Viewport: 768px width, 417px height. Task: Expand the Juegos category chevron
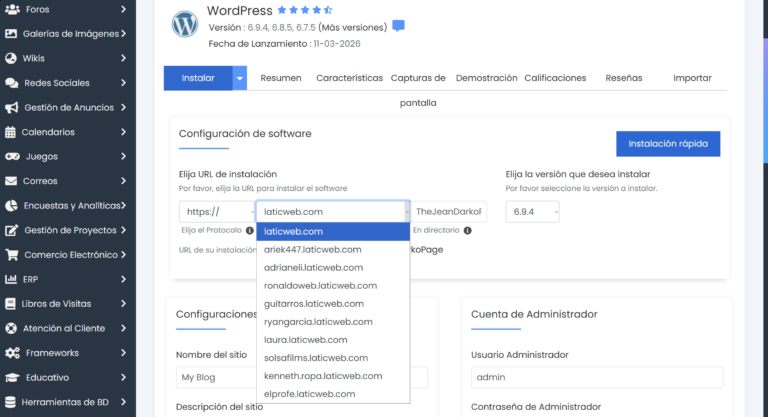pyautogui.click(x=123, y=156)
